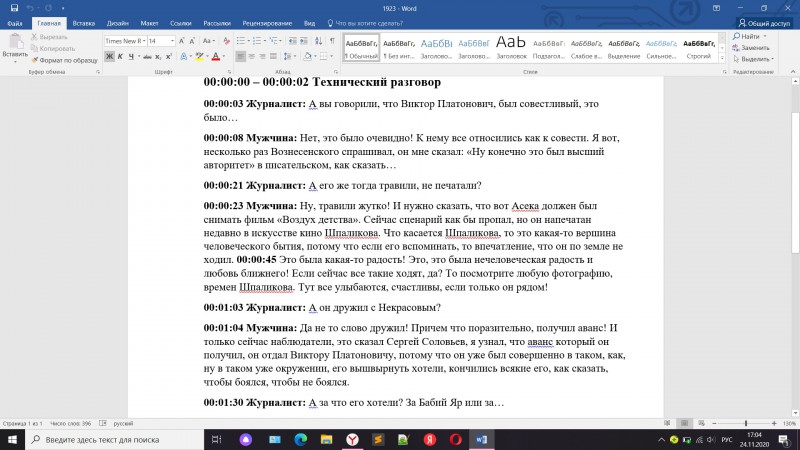Open Заменить replace dialog
Screen dimensions: 800x450
point(751,47)
